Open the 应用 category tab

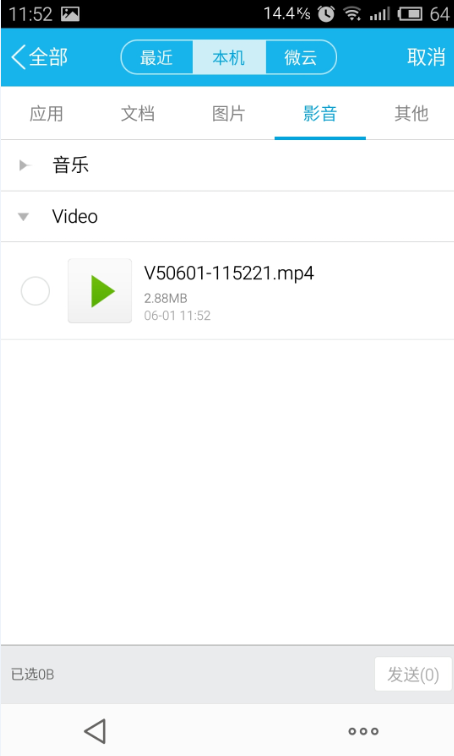click(x=46, y=114)
